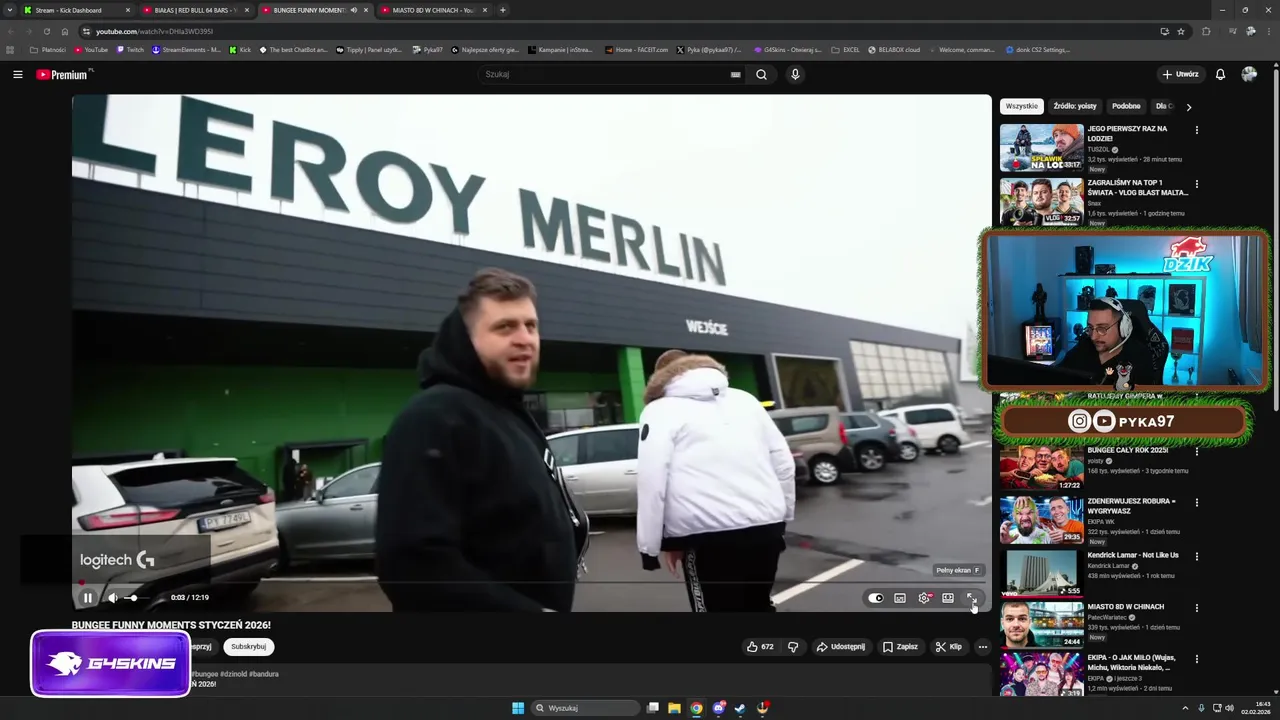Open a new browser tab

[x=502, y=10]
